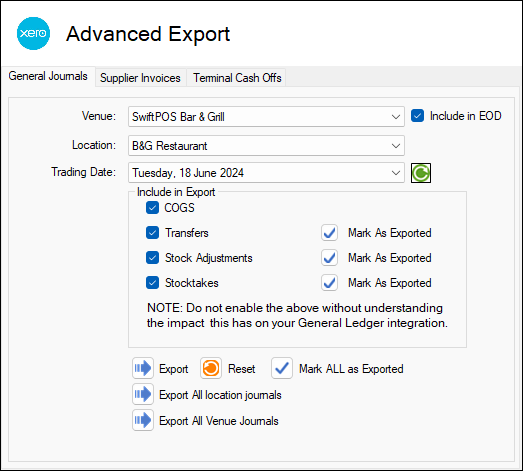Click the Export All location journals label
Screen dimensions: 523x471
[220, 395]
